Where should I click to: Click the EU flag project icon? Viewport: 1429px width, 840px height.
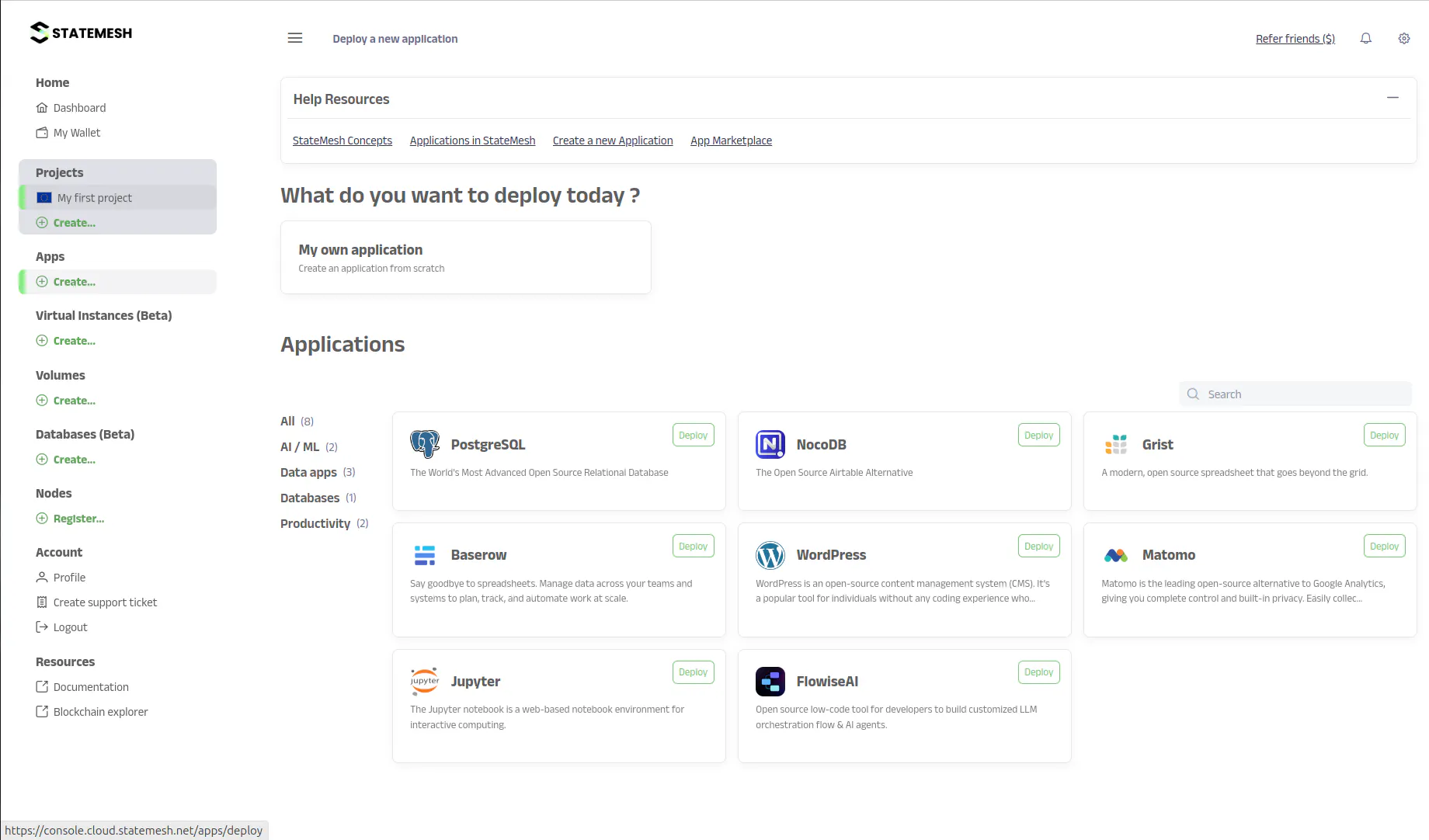pos(44,197)
